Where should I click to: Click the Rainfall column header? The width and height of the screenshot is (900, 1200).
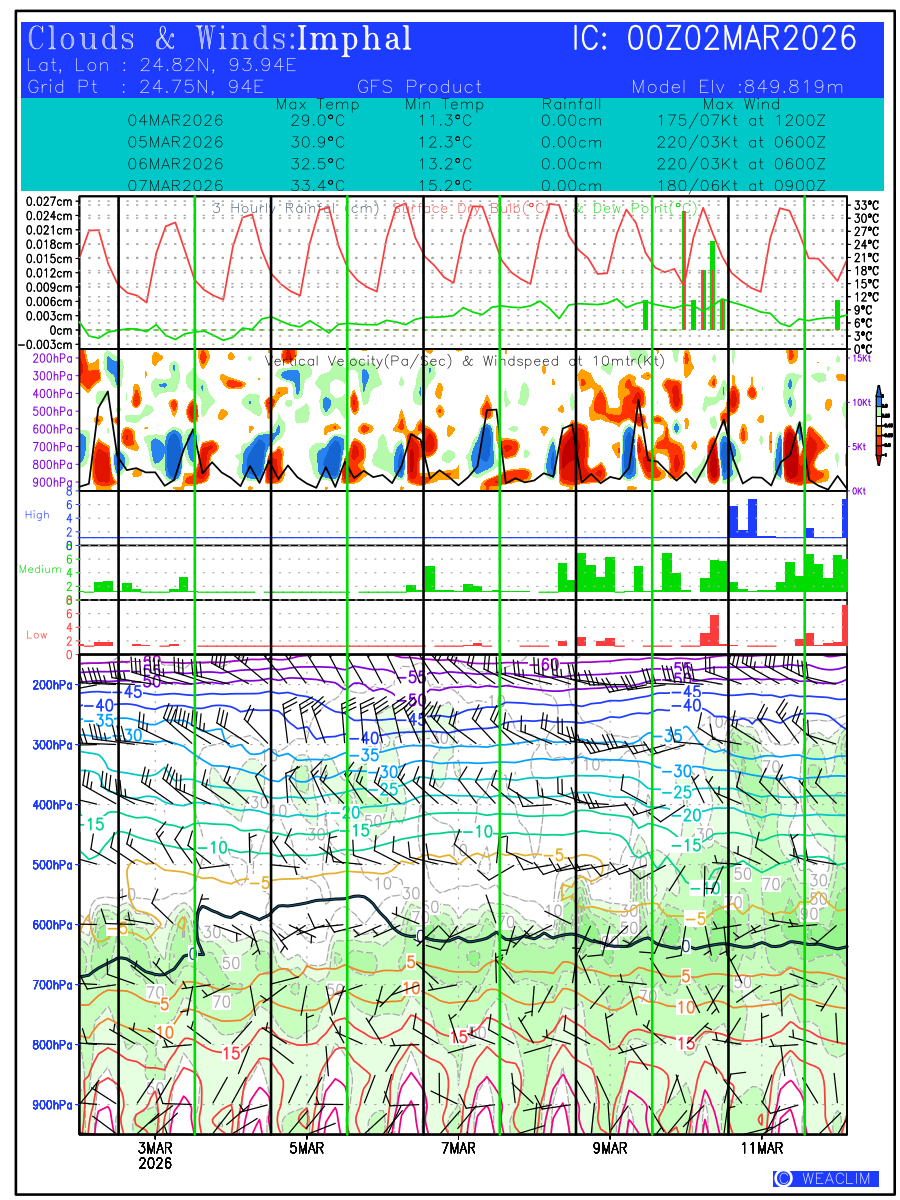coord(571,104)
